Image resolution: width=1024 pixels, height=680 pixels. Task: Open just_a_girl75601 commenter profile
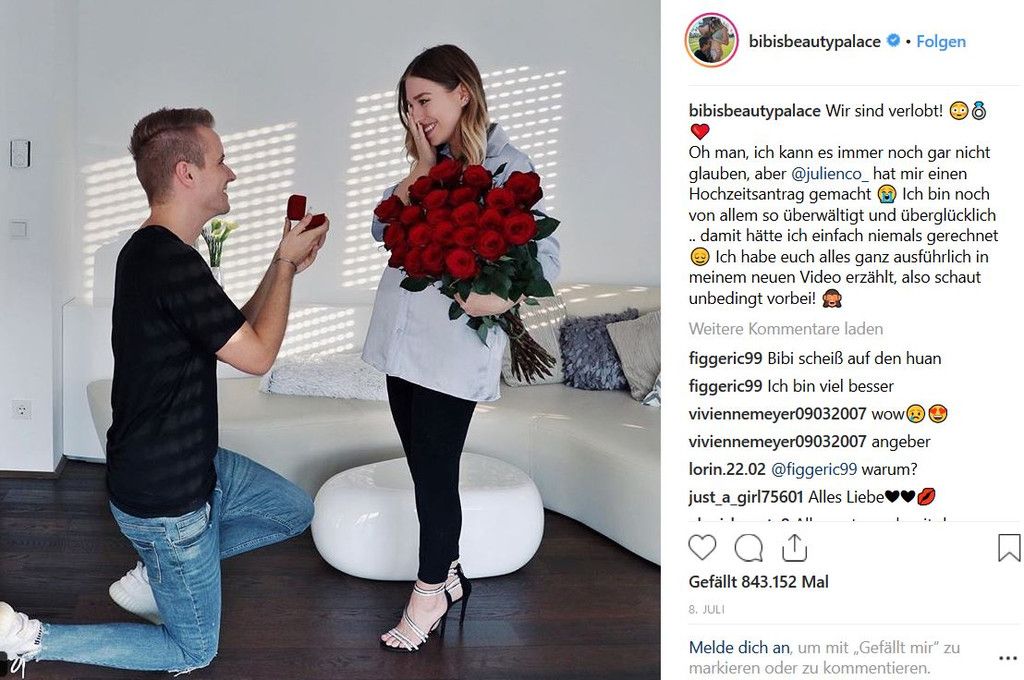pos(745,497)
